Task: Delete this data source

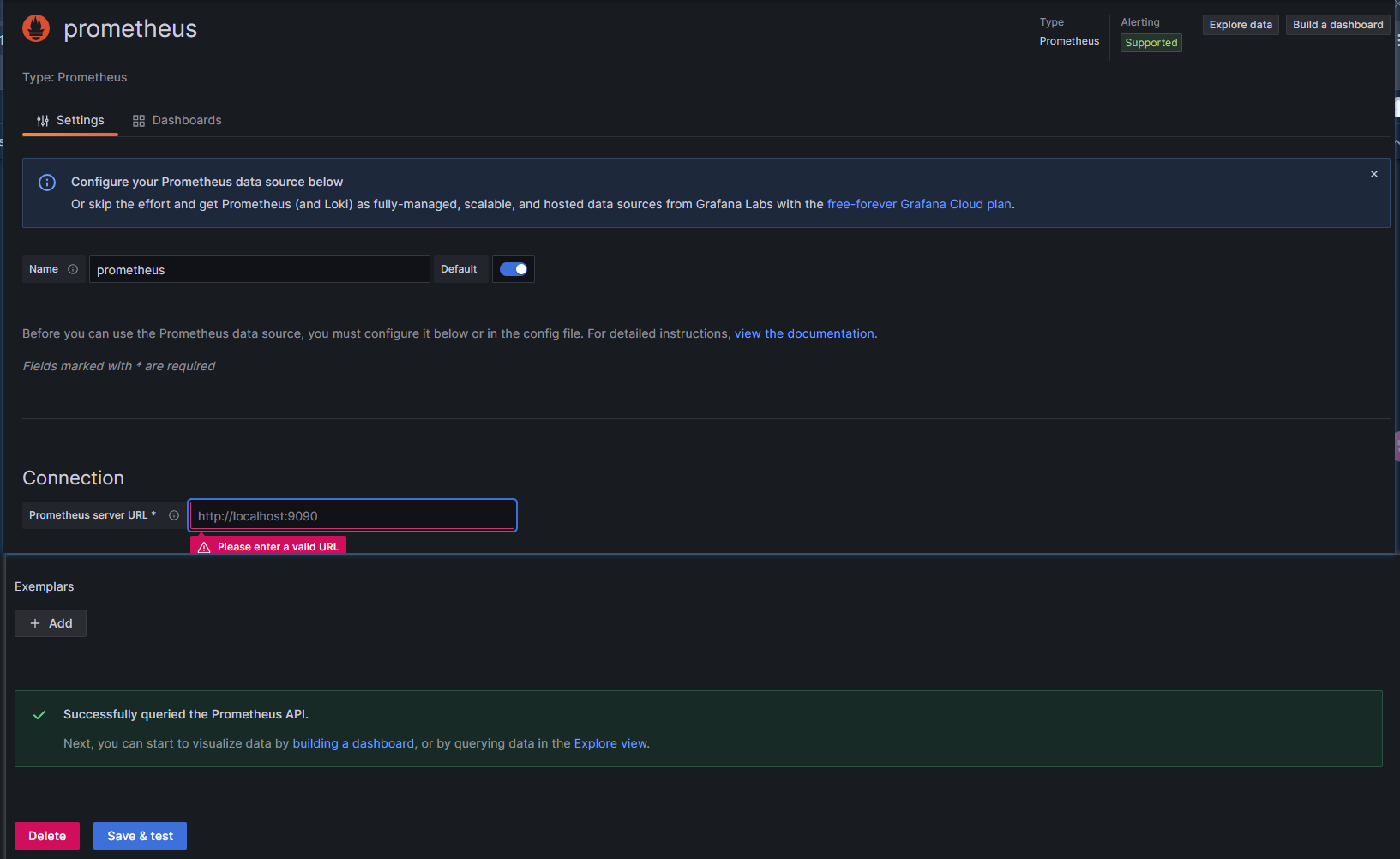Action: pos(47,836)
